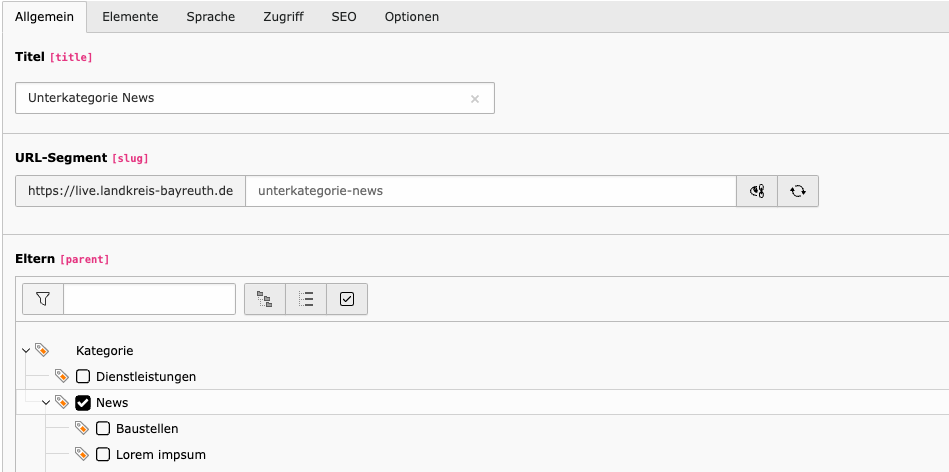This screenshot has width=949, height=472.
Task: Select the Optionen tab
Action: tap(412, 17)
